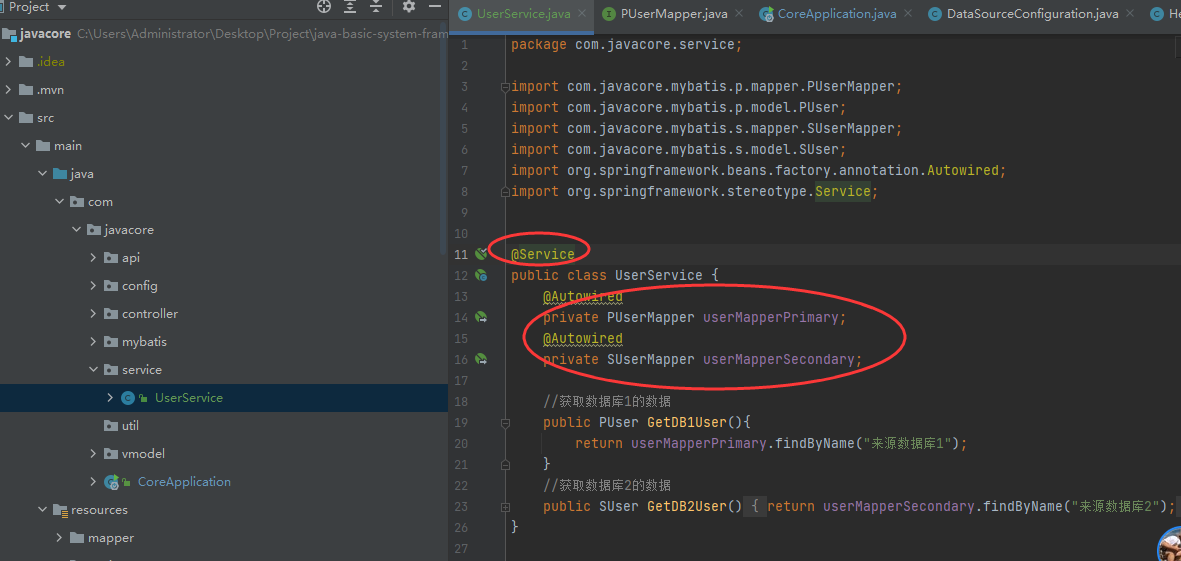The height and width of the screenshot is (561, 1181).
Task: Close the CoreApplication.java tab
Action: click(x=908, y=14)
